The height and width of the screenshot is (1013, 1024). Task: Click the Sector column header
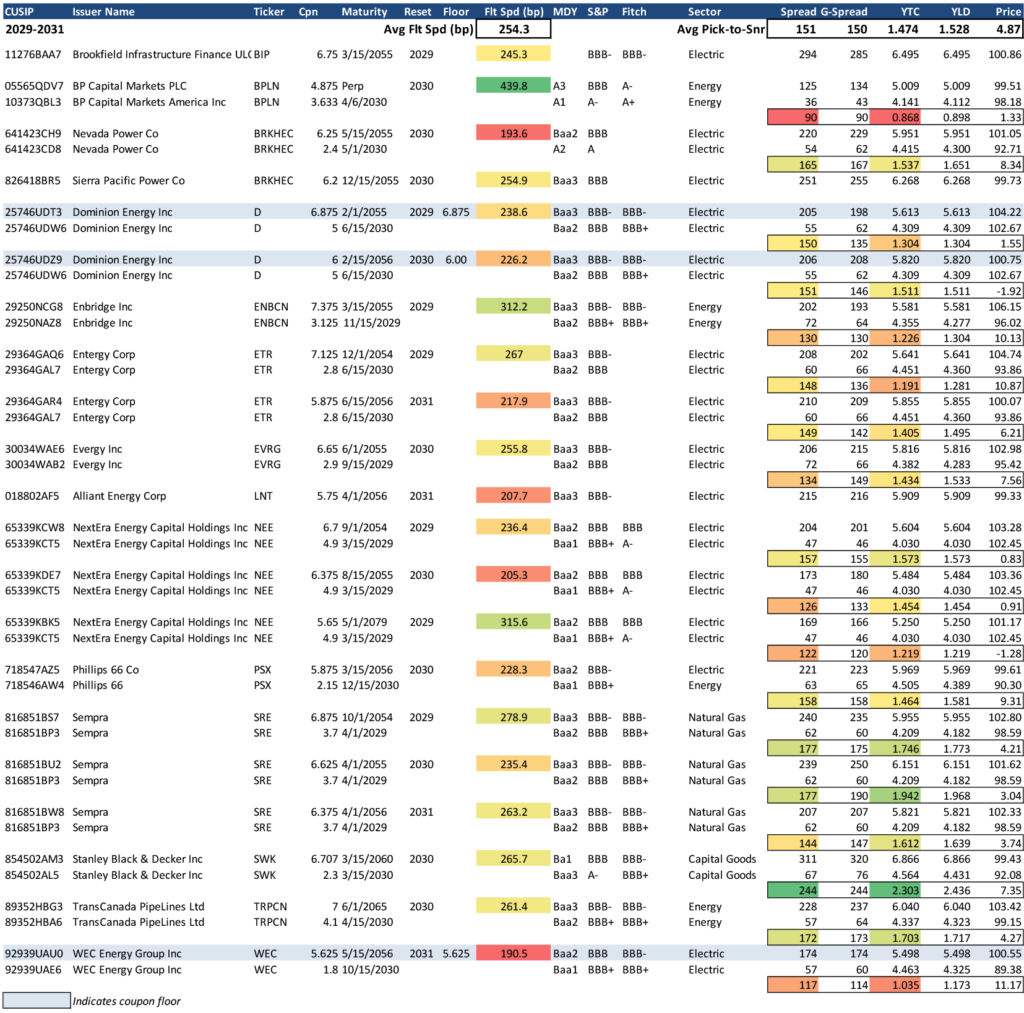[x=704, y=11]
